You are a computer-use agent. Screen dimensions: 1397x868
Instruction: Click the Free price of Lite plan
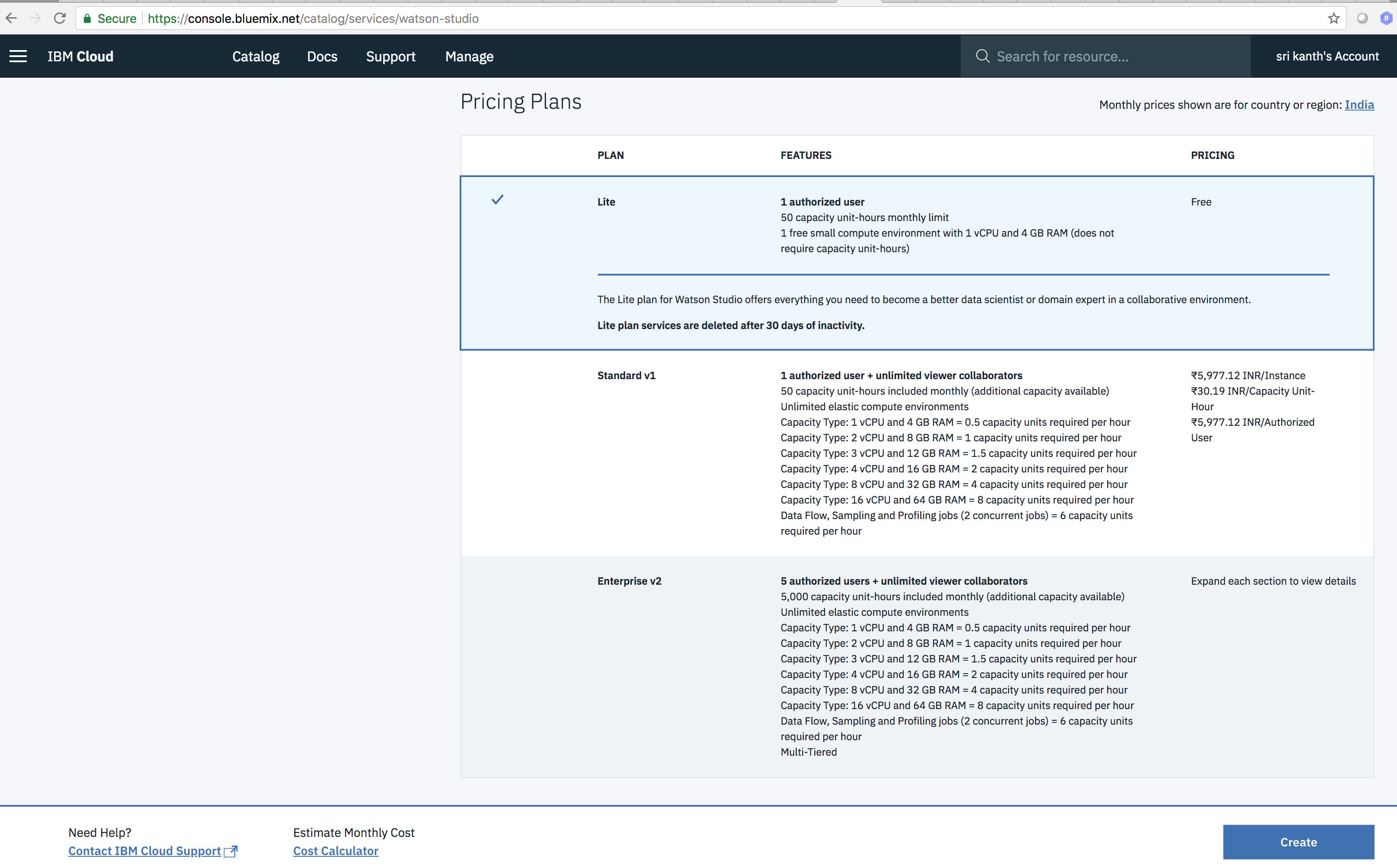1201,202
